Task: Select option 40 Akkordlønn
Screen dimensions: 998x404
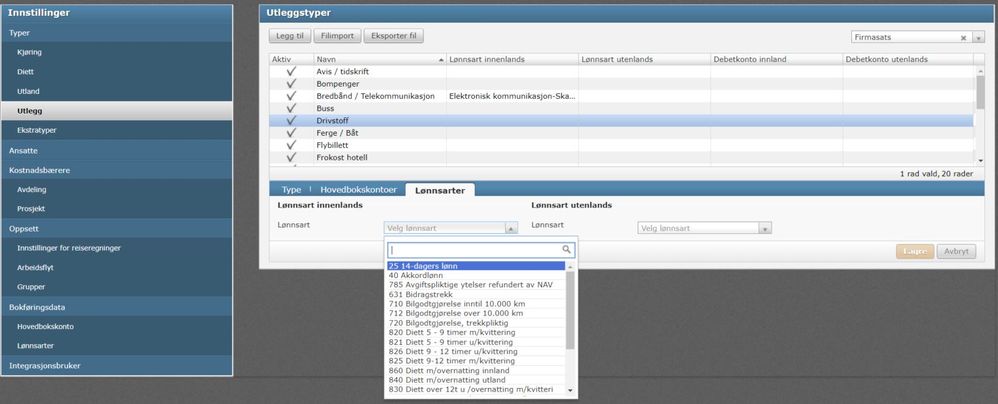Action: tap(476, 275)
